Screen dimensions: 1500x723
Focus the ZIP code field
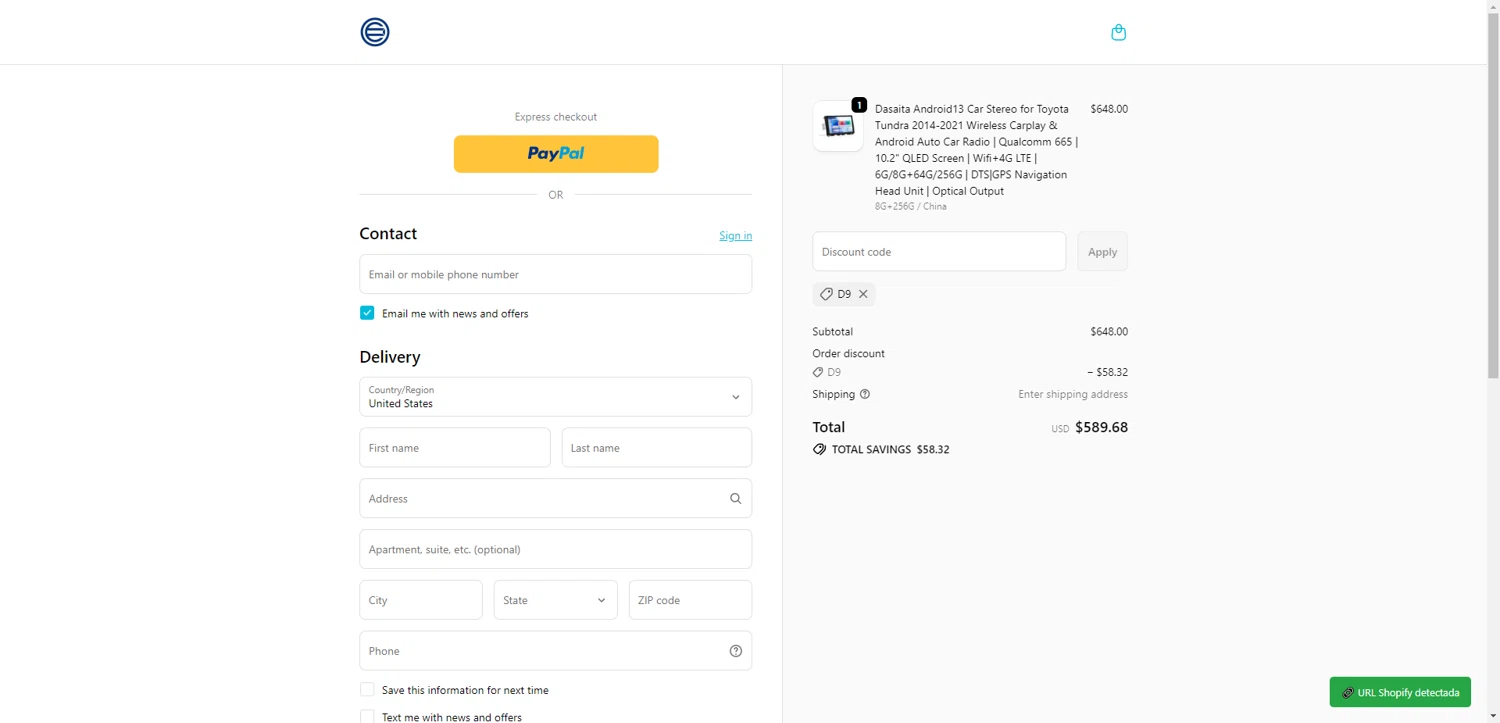point(690,600)
